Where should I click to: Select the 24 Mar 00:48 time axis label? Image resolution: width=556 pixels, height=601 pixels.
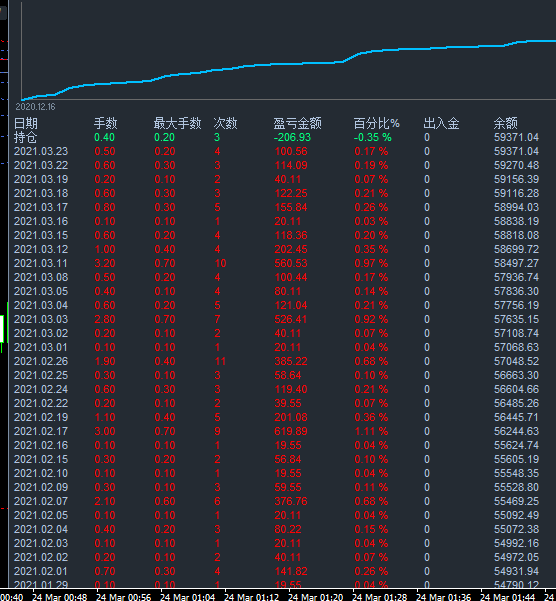[59, 597]
